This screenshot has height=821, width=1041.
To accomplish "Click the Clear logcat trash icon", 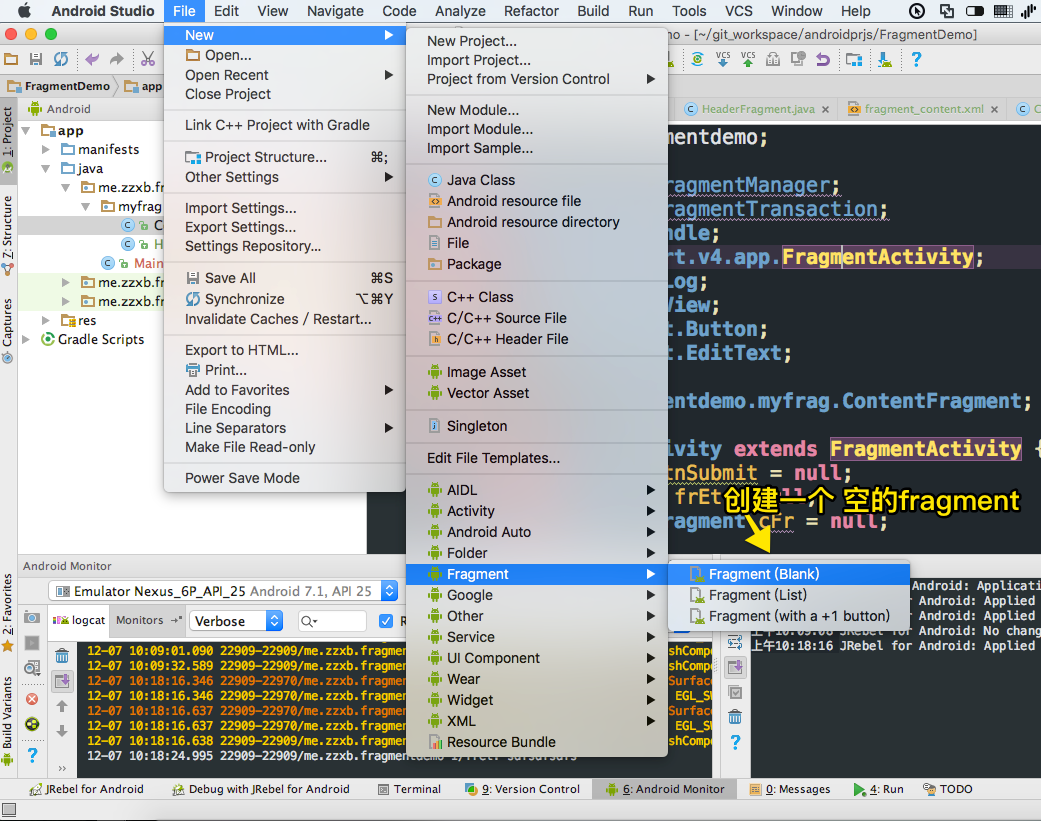I will [62, 656].
